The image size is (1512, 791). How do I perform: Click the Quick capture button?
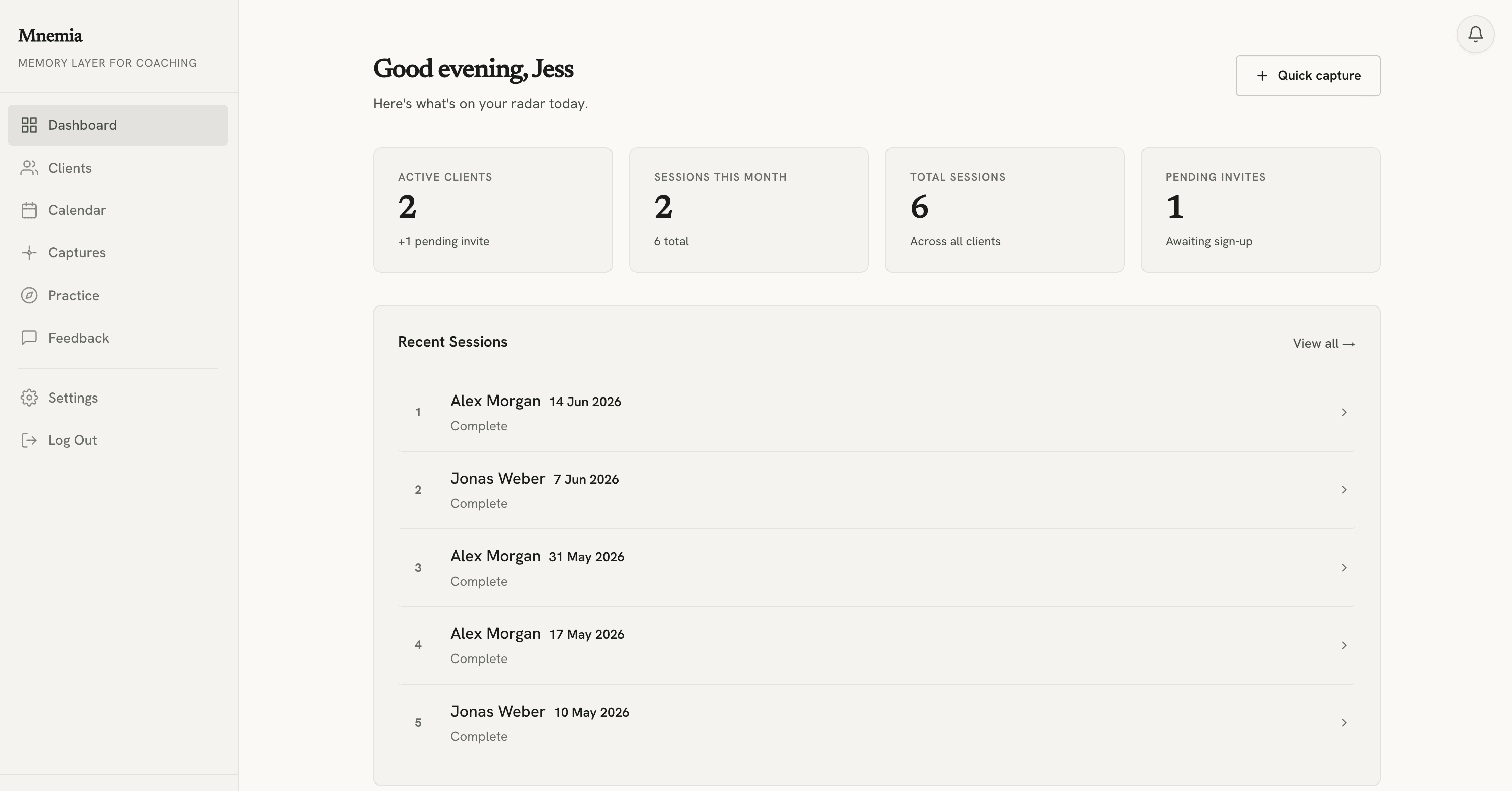[x=1307, y=76]
